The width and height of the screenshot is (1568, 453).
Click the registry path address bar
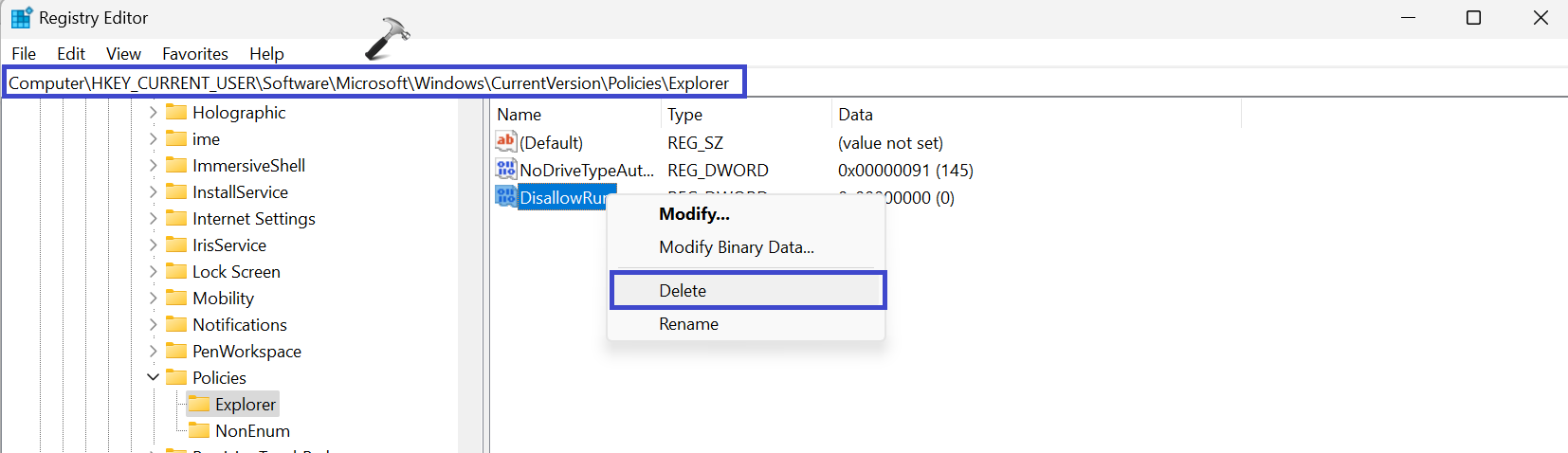click(x=370, y=83)
